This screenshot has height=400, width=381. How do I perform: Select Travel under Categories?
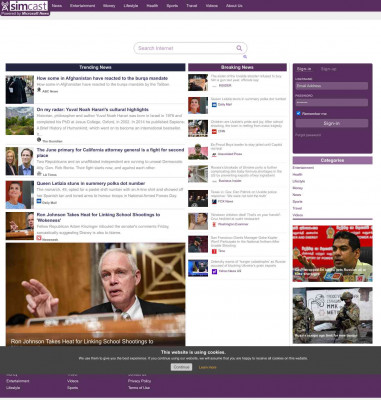coord(297,208)
